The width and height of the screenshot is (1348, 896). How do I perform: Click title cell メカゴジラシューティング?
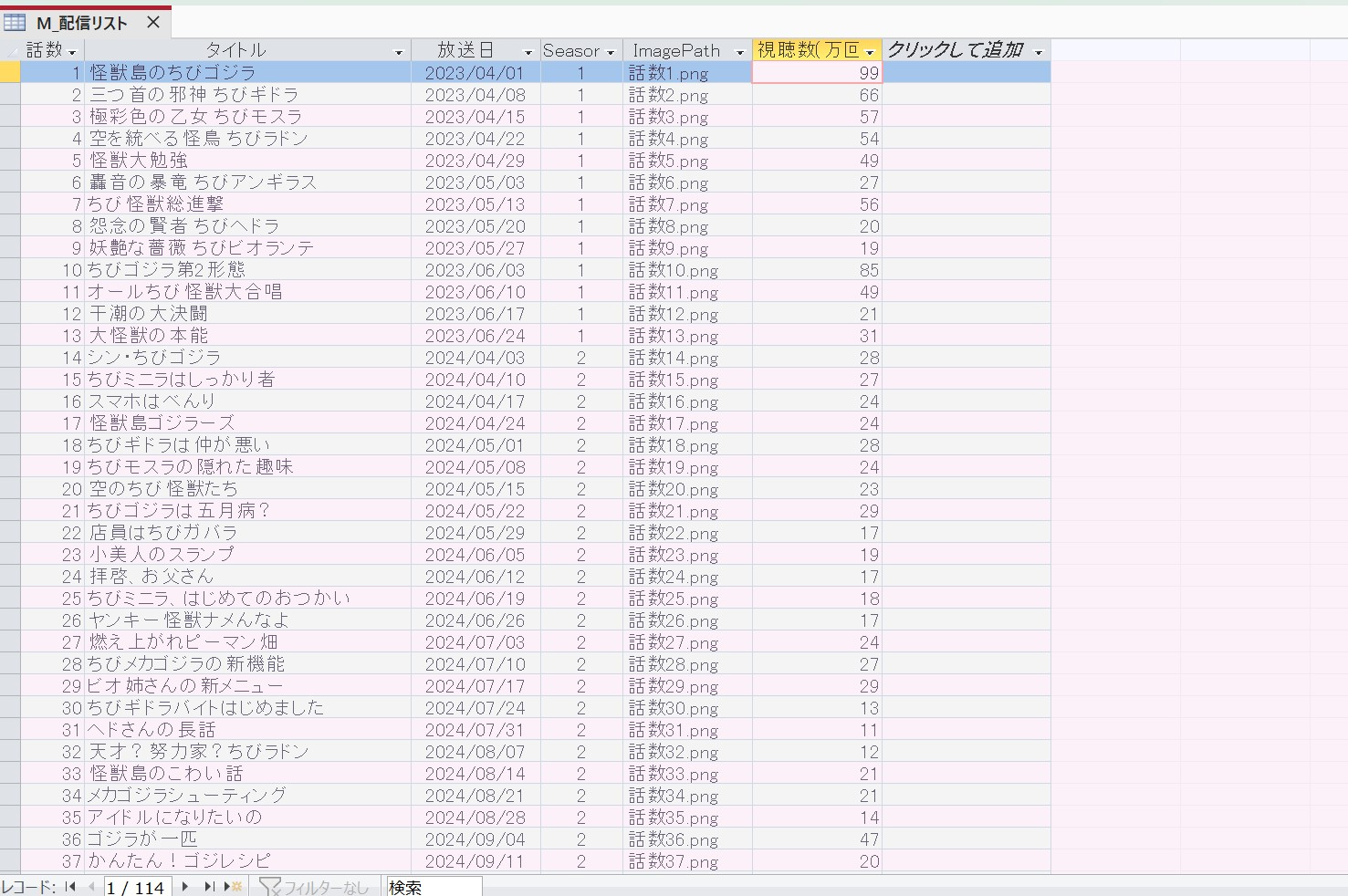pyautogui.click(x=247, y=795)
